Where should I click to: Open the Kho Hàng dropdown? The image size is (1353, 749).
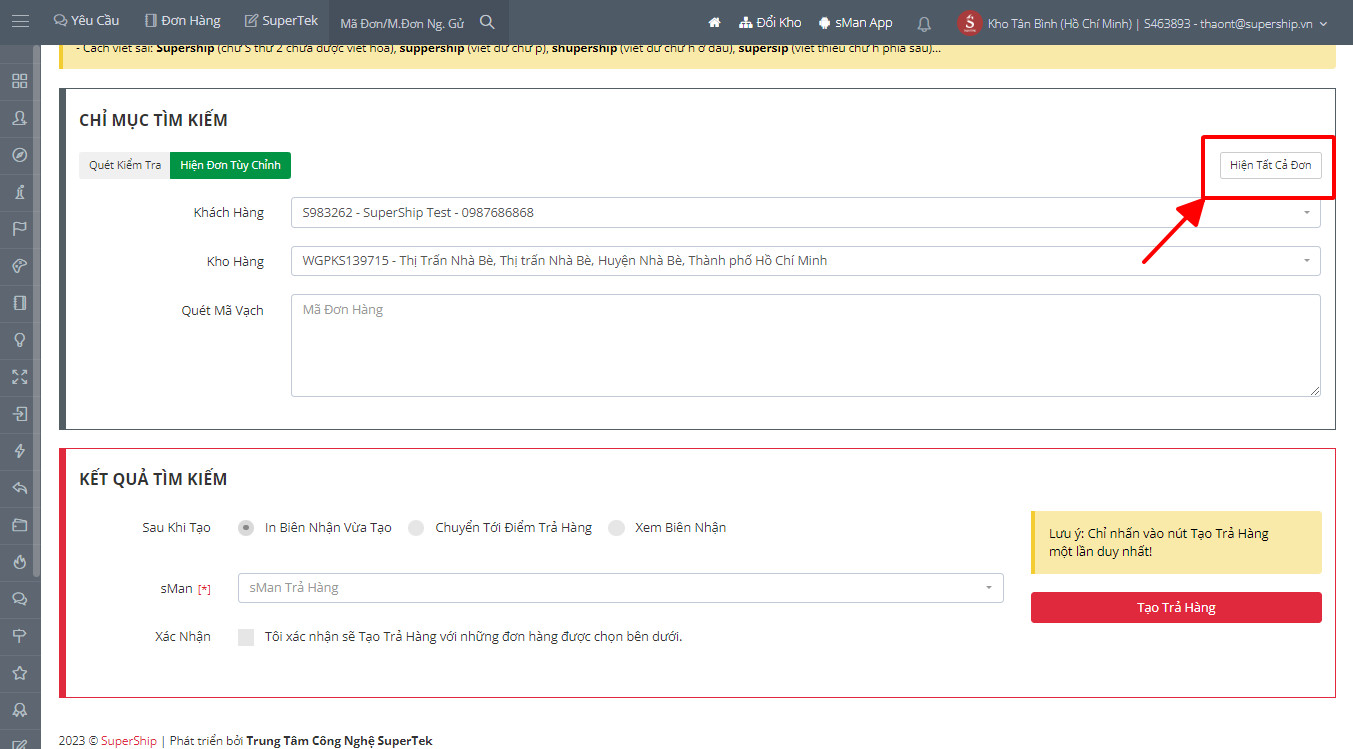(805, 261)
